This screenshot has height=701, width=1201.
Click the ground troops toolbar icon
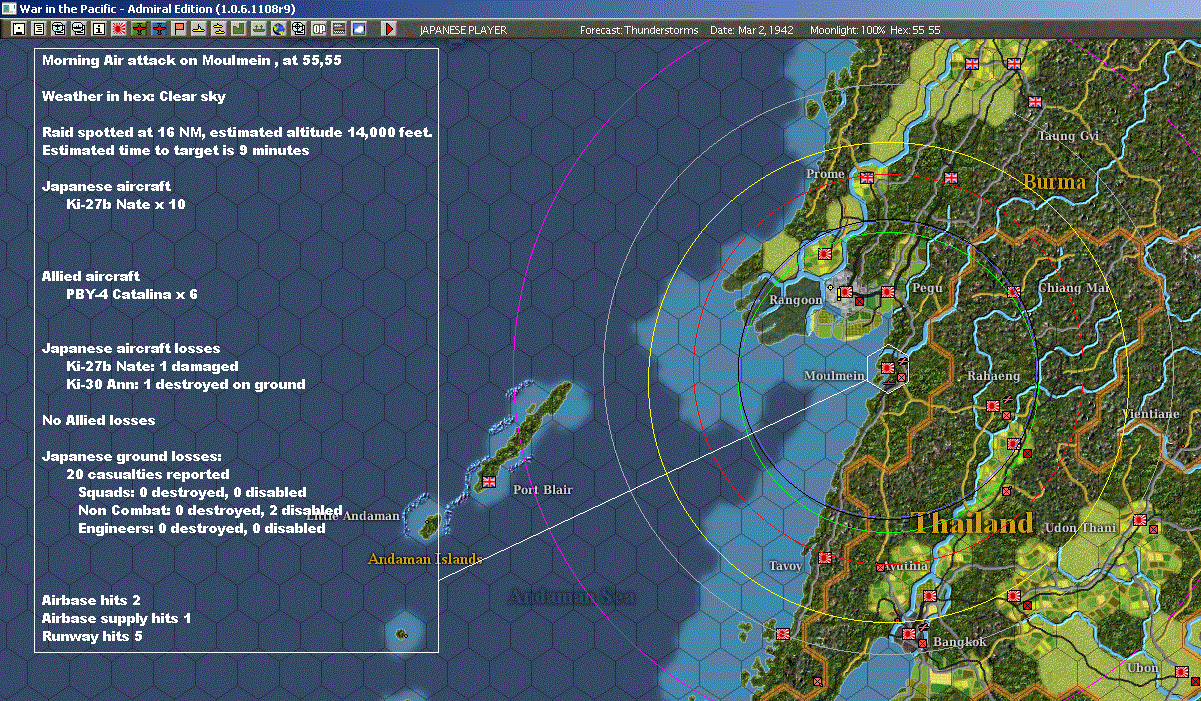tap(258, 29)
